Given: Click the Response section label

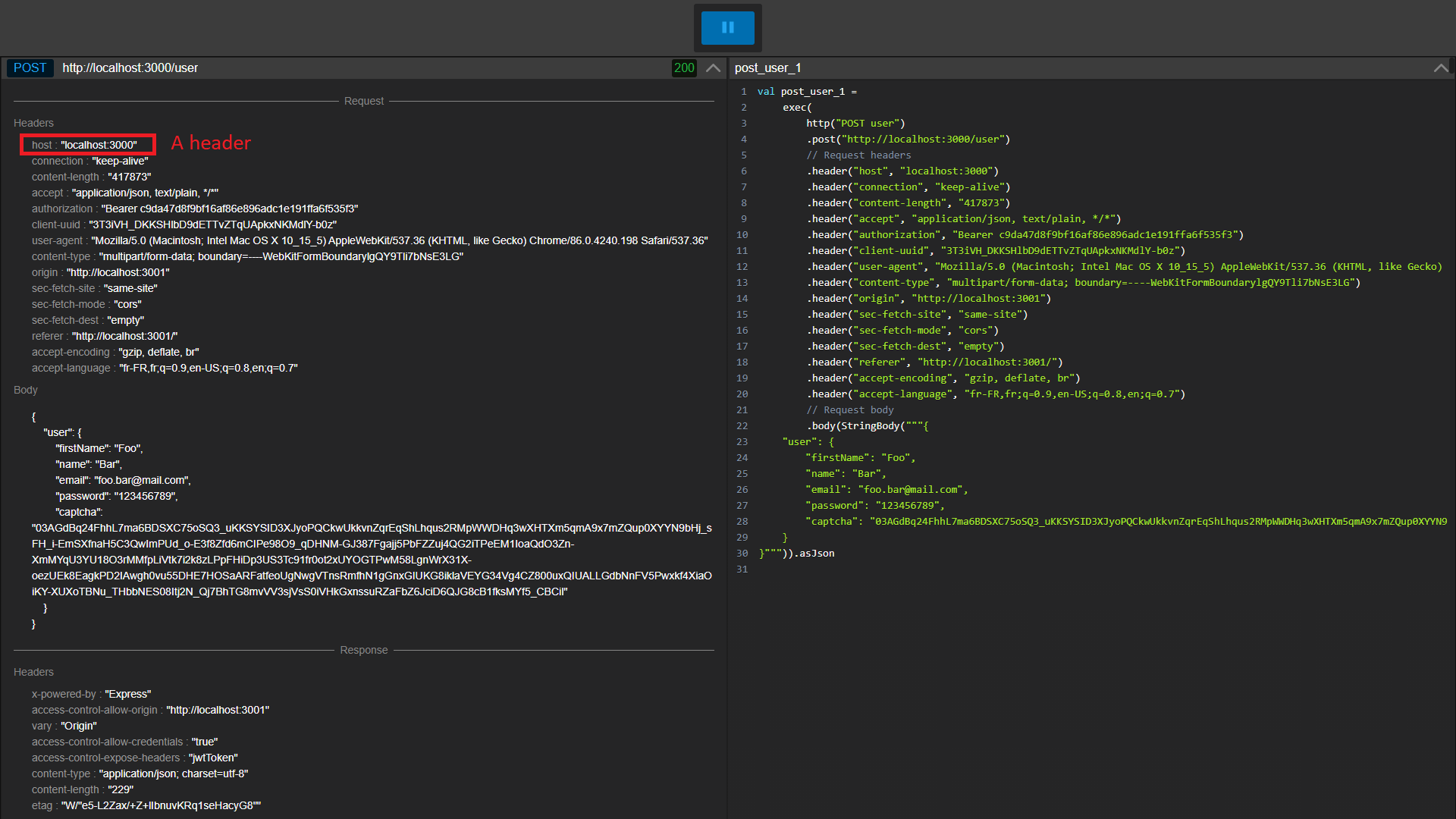Looking at the screenshot, I should click(x=364, y=650).
